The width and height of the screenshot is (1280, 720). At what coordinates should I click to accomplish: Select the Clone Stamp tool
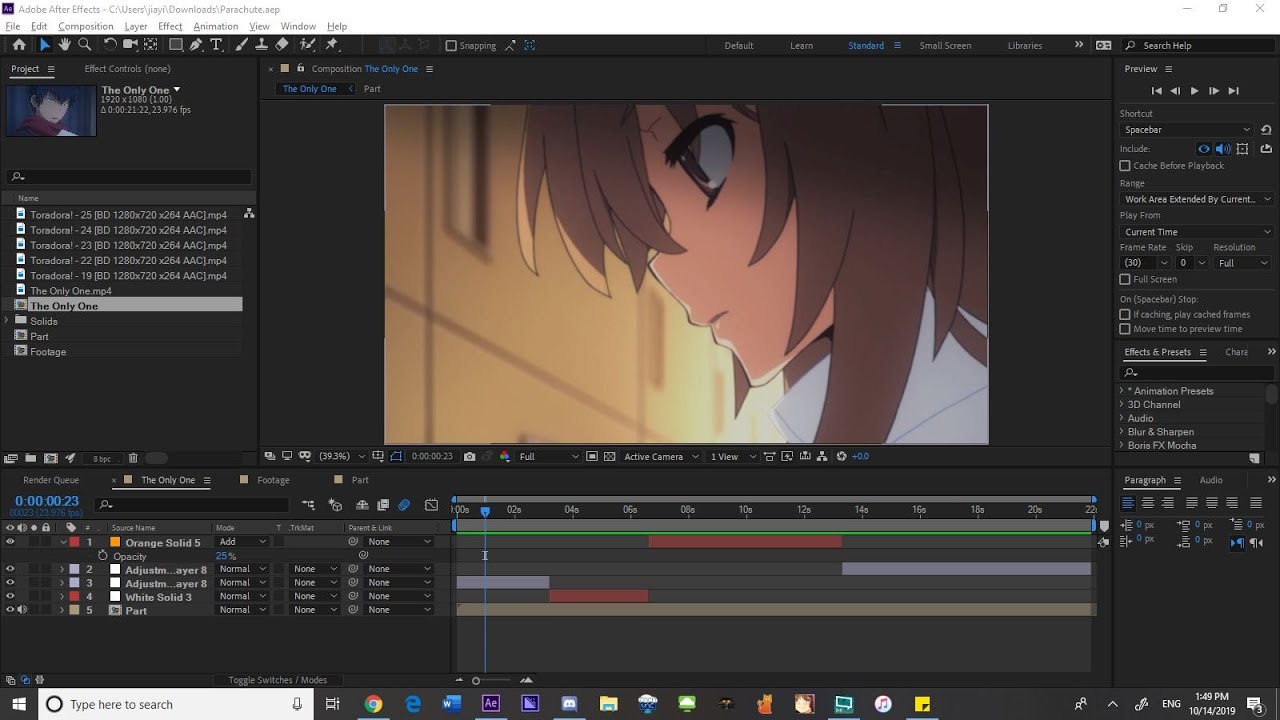[261, 45]
